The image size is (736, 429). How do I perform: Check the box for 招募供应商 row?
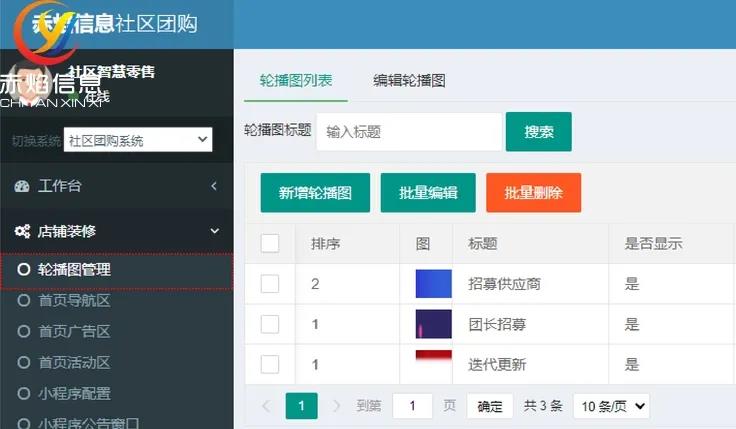(270, 284)
